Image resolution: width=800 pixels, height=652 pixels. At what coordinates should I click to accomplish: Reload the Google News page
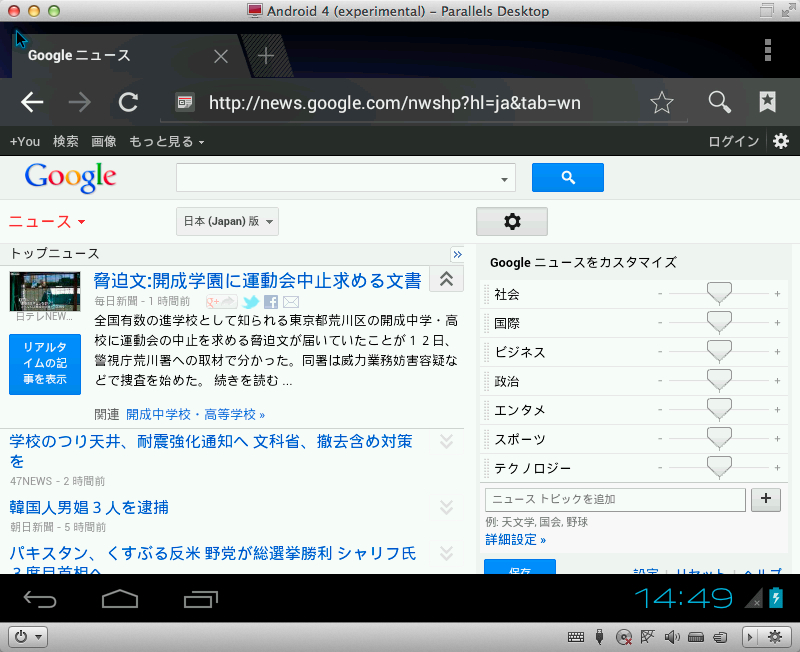(128, 103)
